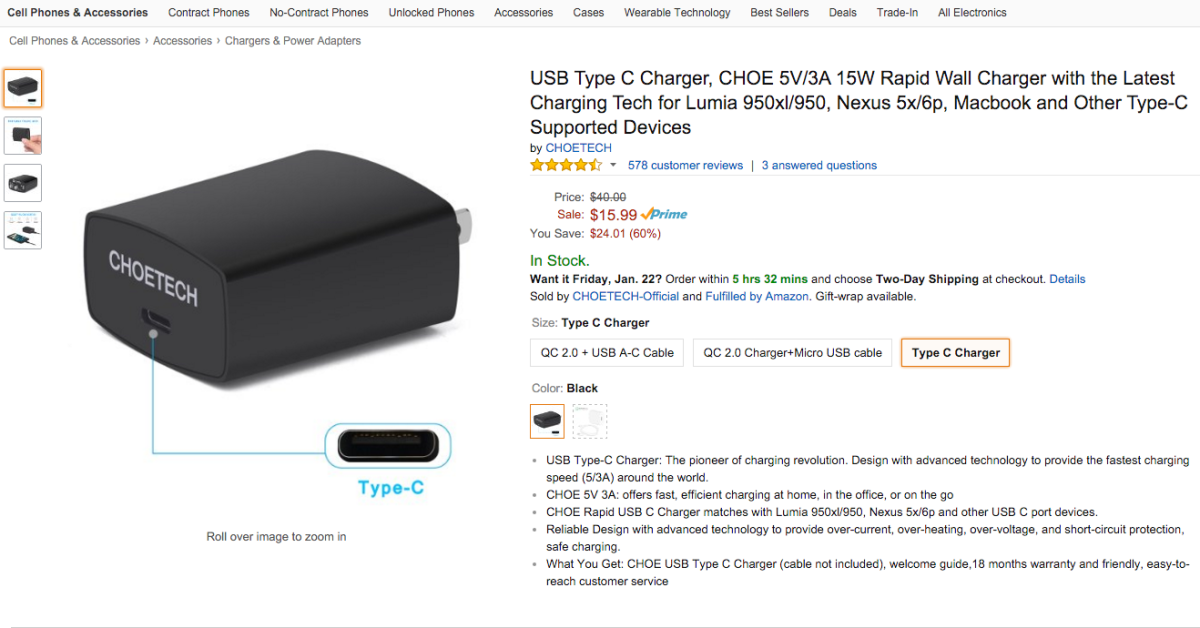Show the third product thumbnail
The width and height of the screenshot is (1200, 628).
[x=23, y=183]
